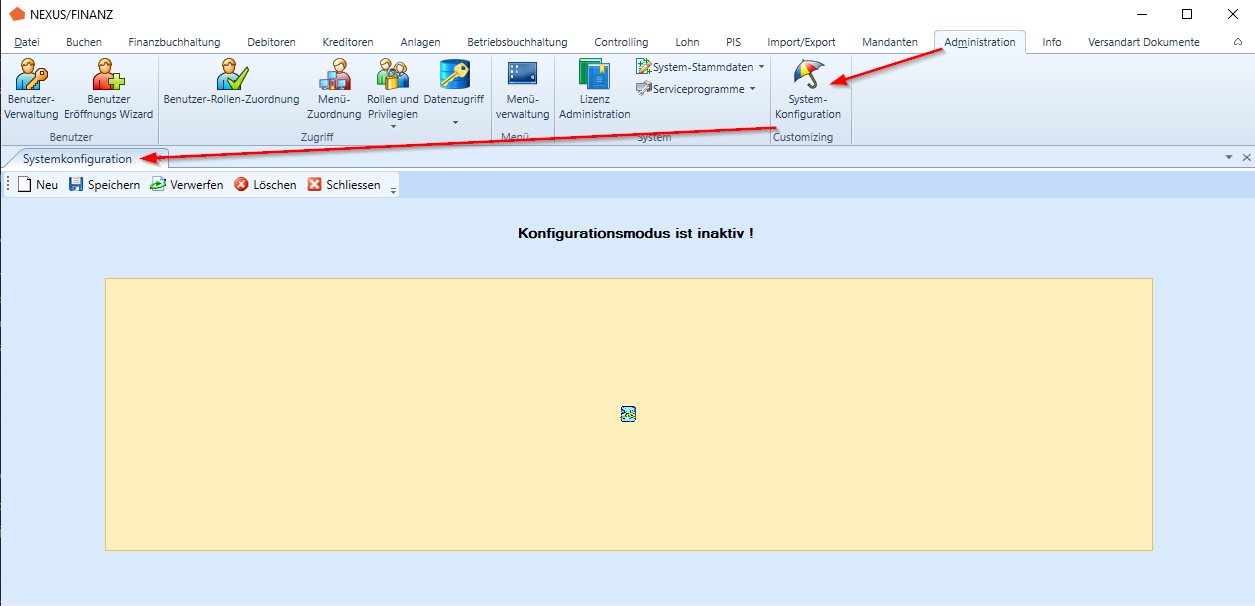
Task: Open toolbar overflow options arrow
Action: (393, 189)
